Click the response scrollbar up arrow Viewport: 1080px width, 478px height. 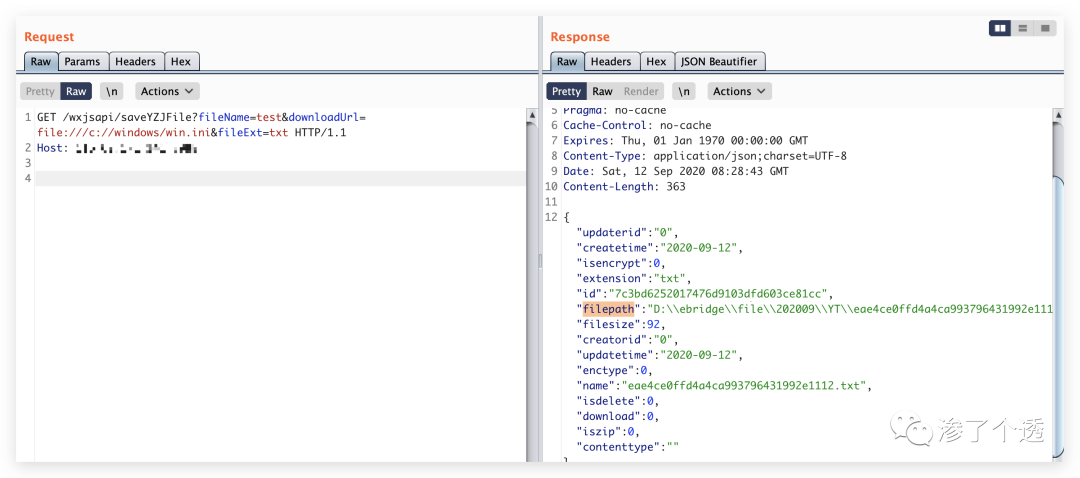click(1058, 115)
